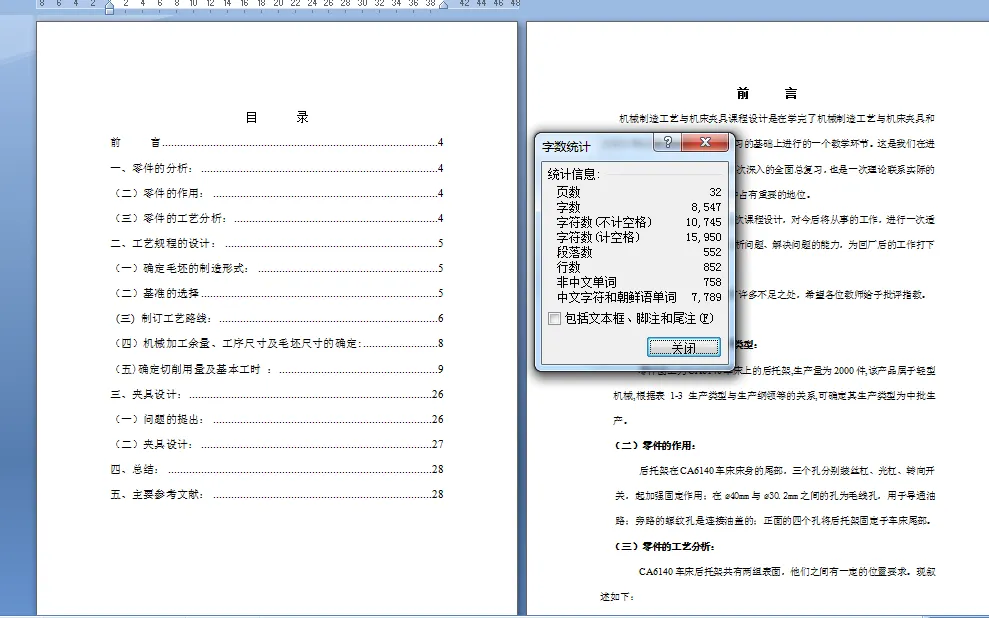The width and height of the screenshot is (989, 618).
Task: Click the 字数统计 dialog title bar
Action: 590,142
